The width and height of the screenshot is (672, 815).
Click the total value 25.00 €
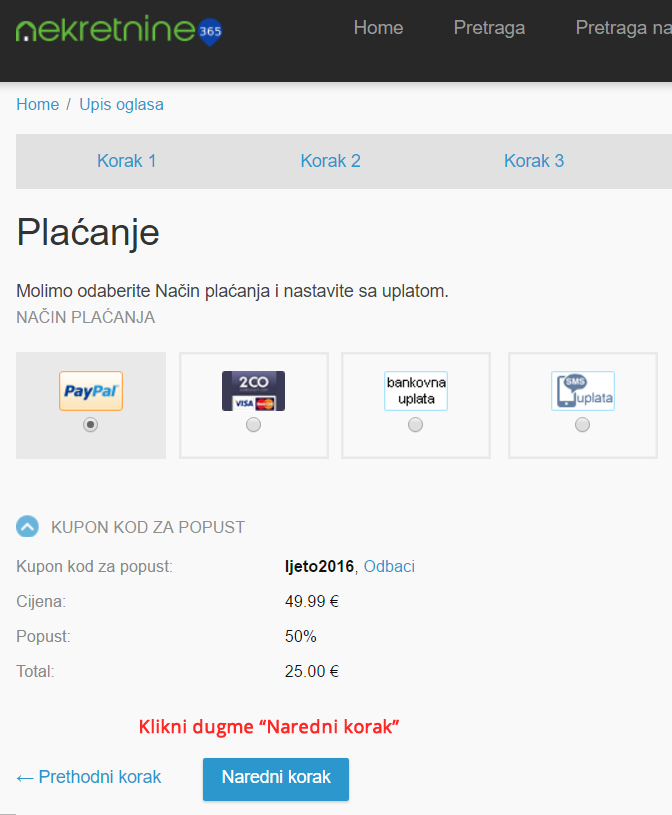click(x=312, y=672)
